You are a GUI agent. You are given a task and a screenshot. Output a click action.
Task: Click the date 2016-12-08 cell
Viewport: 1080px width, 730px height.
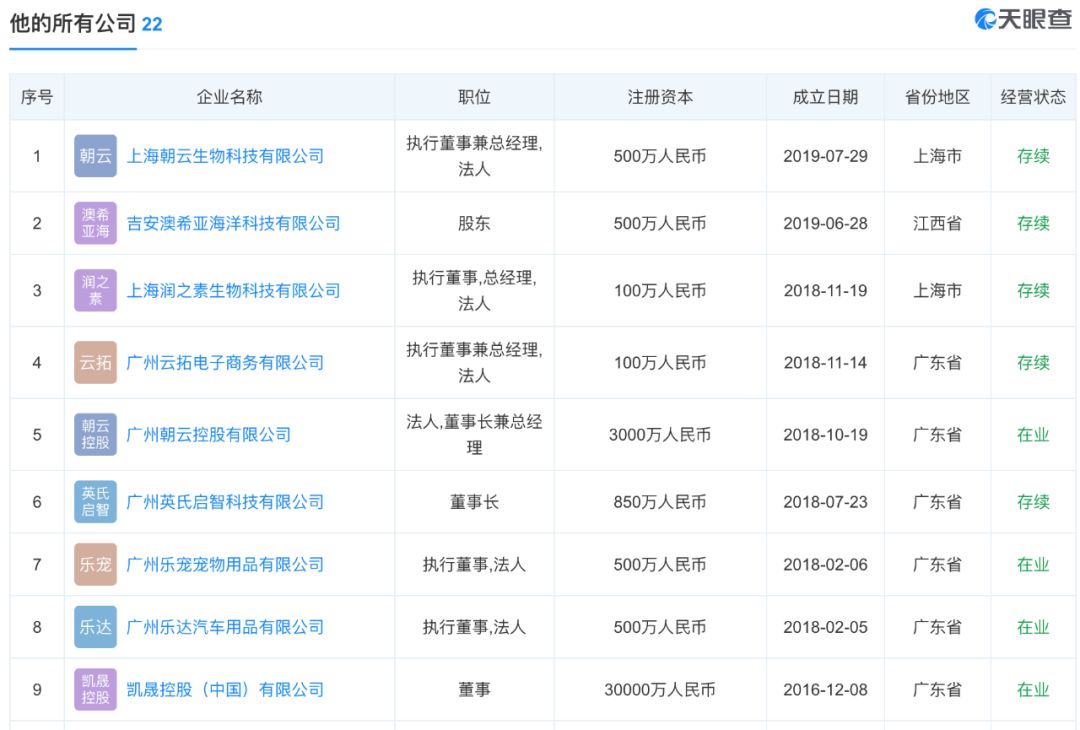825,689
